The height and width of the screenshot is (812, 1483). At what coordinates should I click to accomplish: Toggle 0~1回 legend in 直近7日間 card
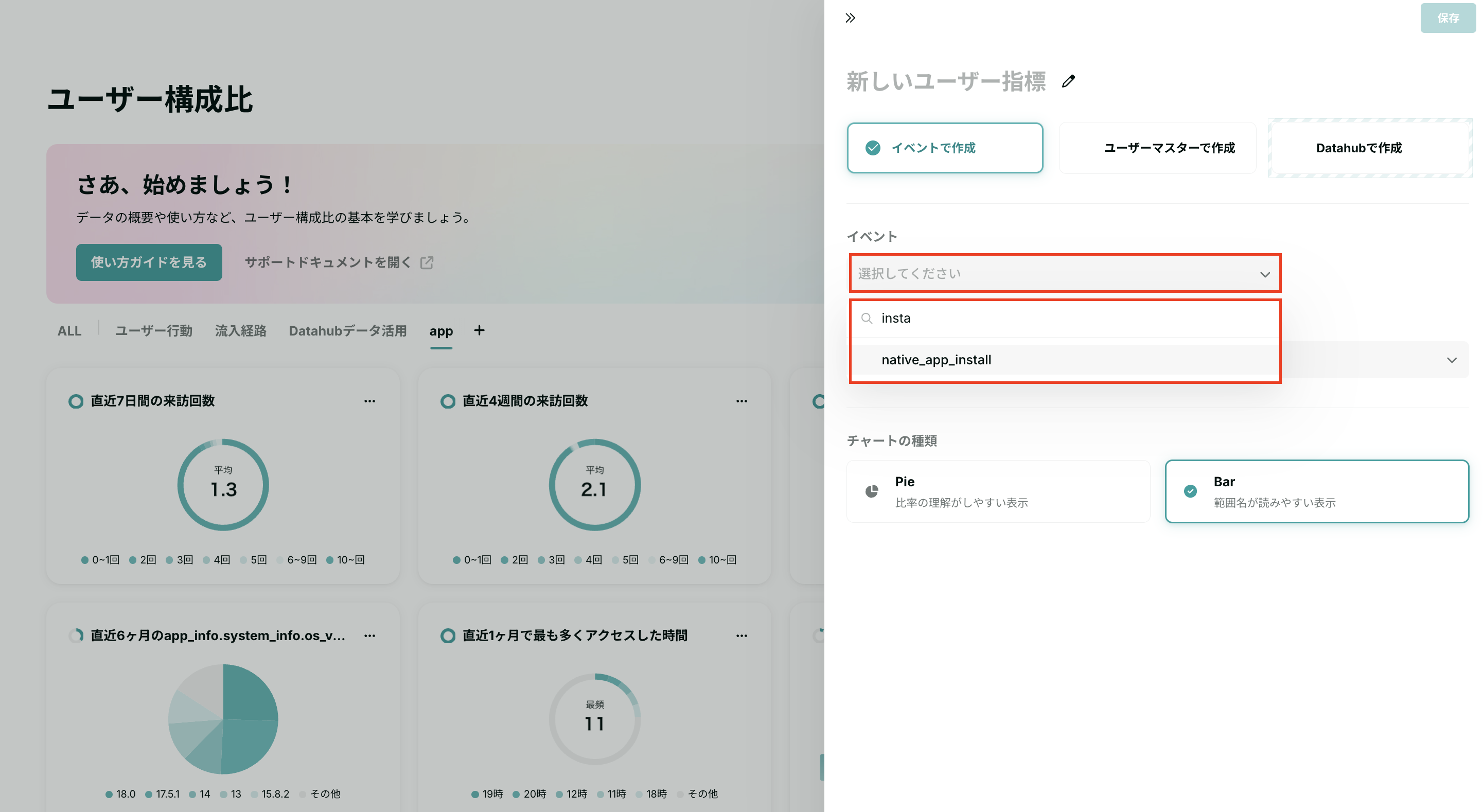pyautogui.click(x=100, y=560)
